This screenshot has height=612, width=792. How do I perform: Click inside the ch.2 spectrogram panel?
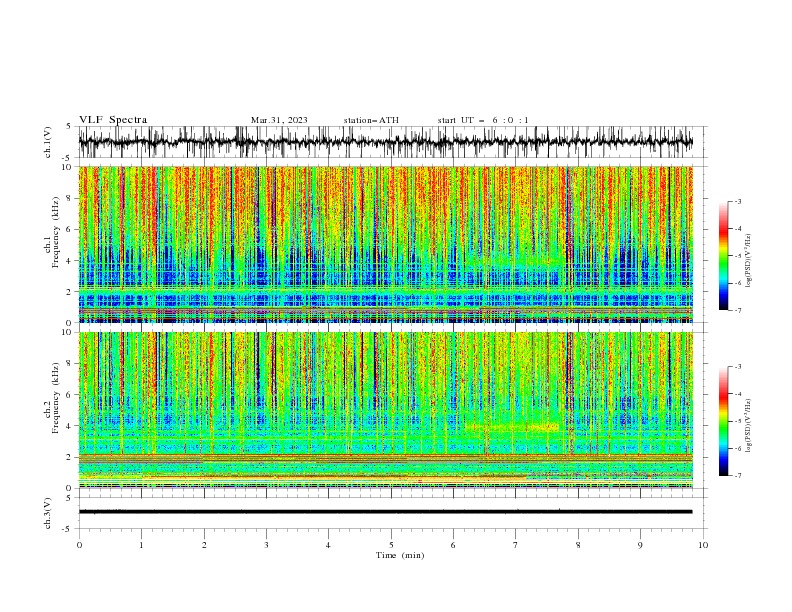(385, 410)
